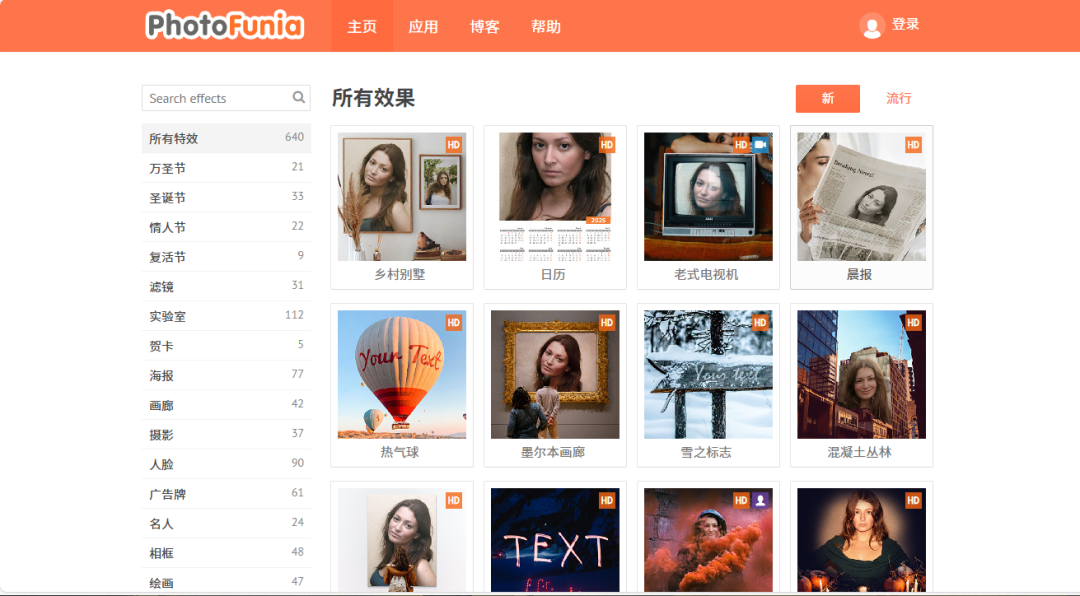Open the 热气球 balloon thumbnail
Screen dimensions: 1080x596
pyautogui.click(x=402, y=374)
